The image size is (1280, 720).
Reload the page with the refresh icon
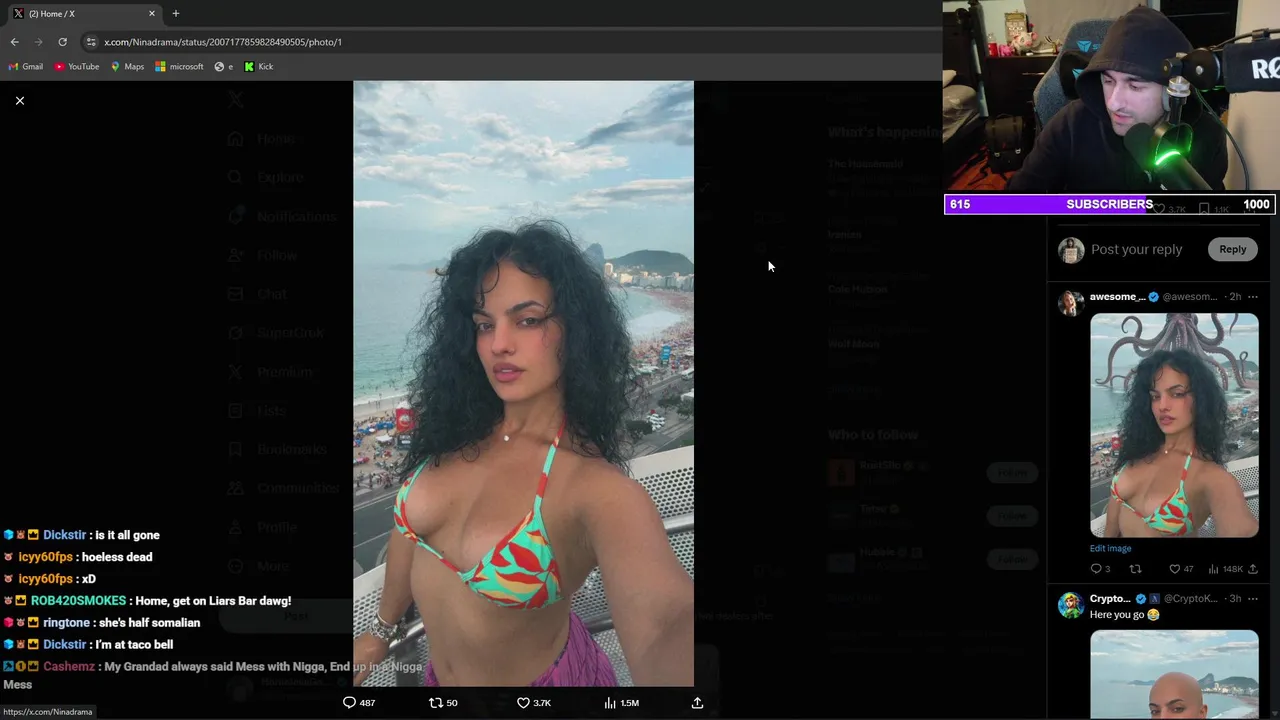tap(62, 42)
